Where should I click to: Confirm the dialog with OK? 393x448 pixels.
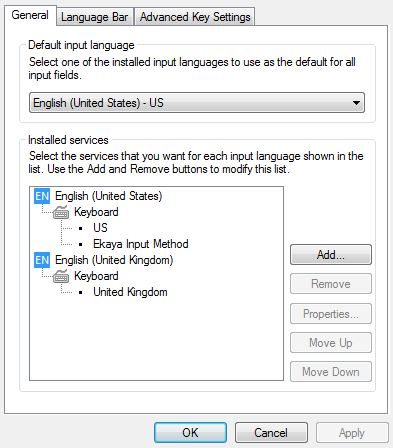coord(190,433)
